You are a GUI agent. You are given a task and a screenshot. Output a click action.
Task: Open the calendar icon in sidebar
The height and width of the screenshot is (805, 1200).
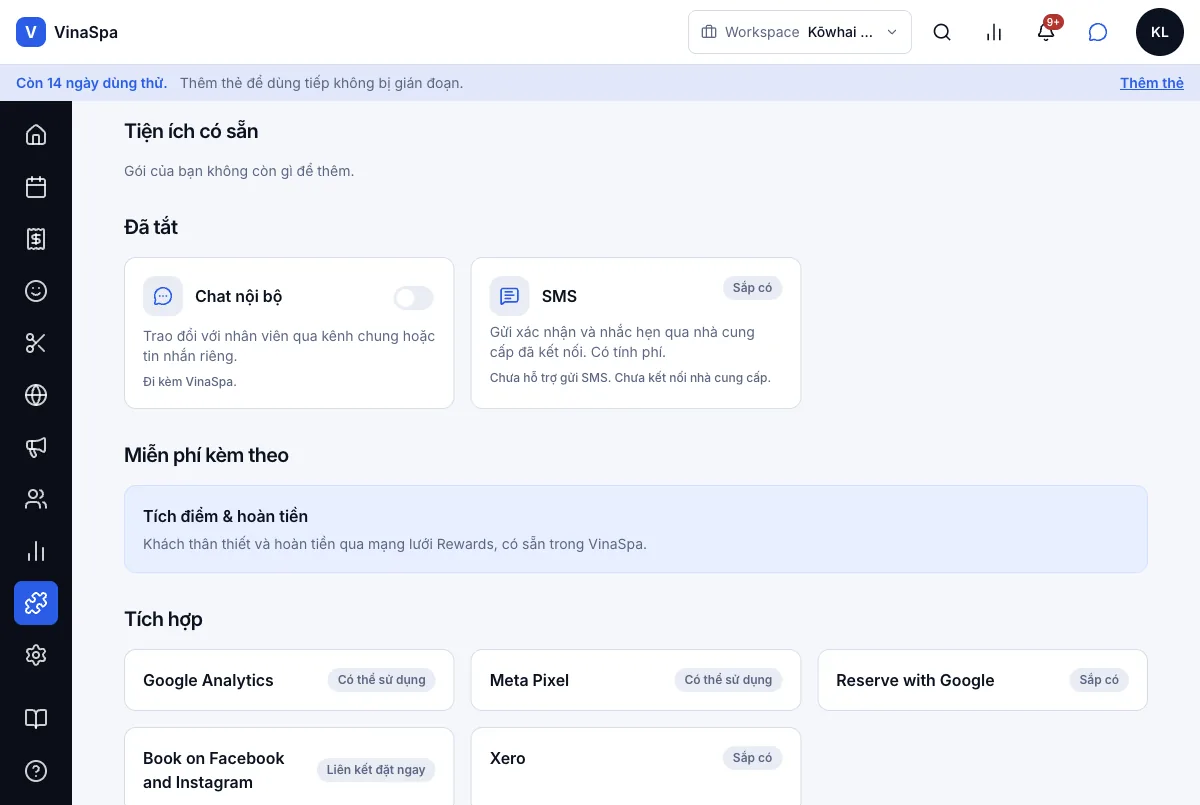36,187
